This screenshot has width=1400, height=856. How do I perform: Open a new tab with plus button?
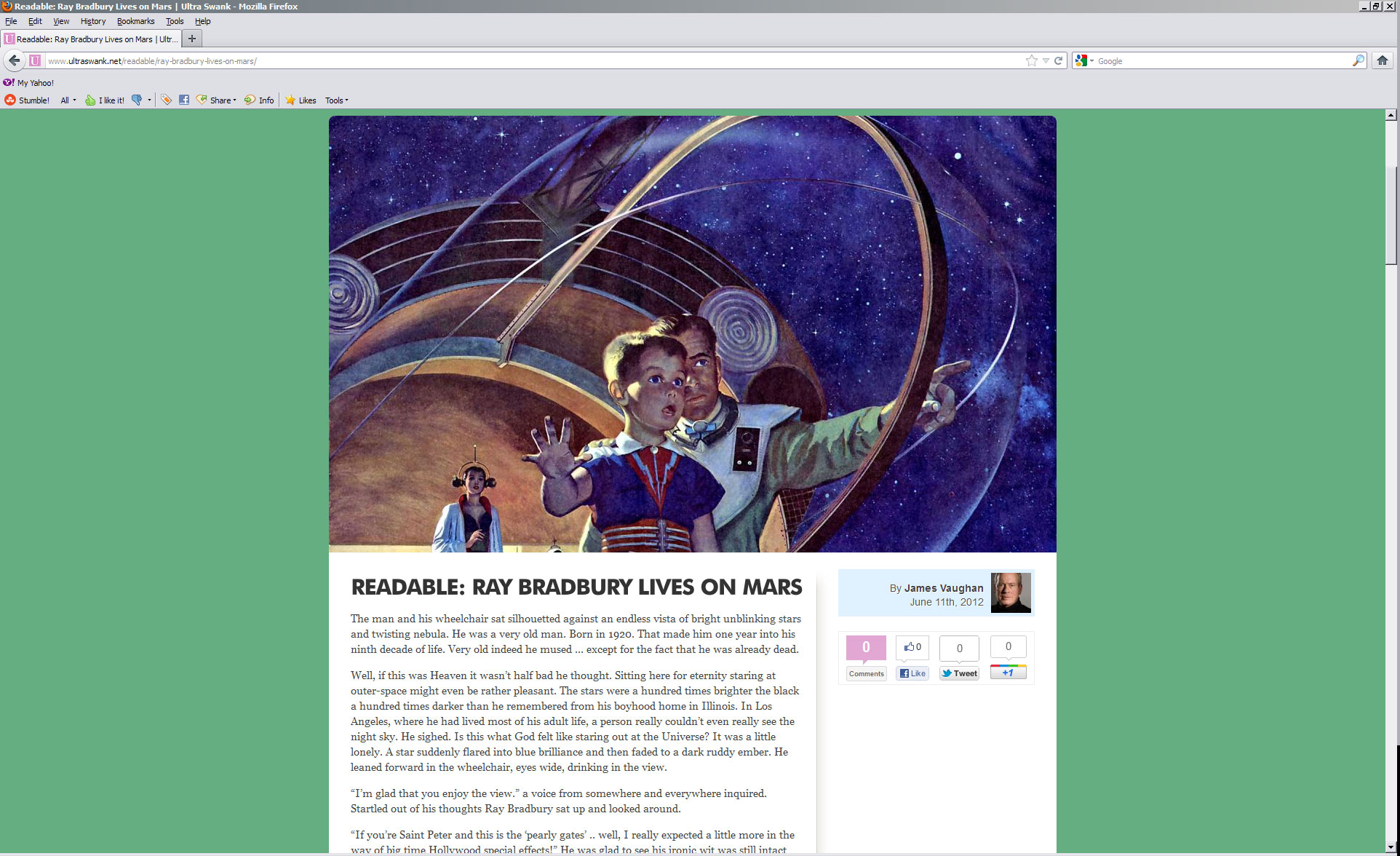point(192,39)
